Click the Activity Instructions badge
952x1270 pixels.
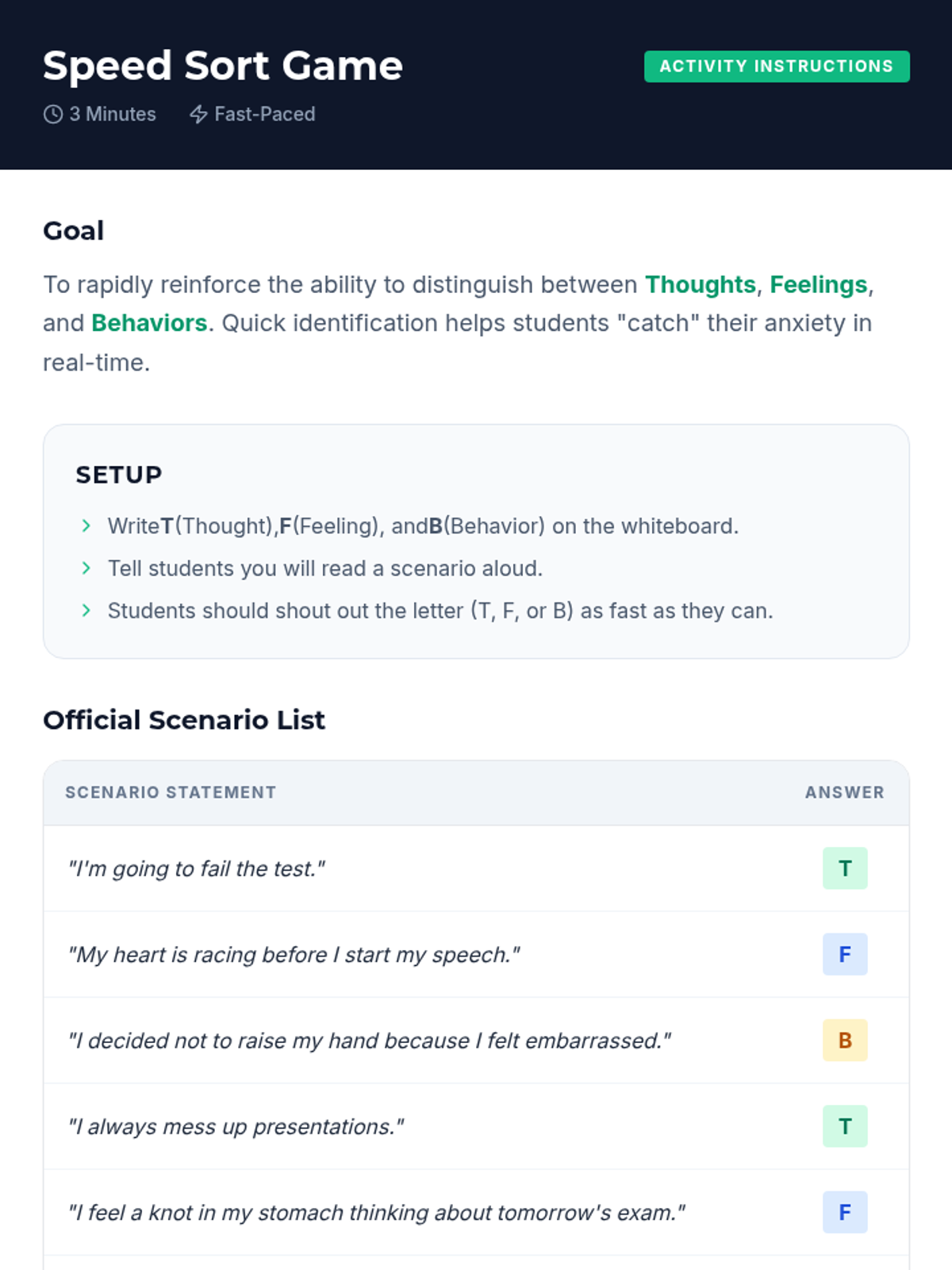click(x=776, y=67)
